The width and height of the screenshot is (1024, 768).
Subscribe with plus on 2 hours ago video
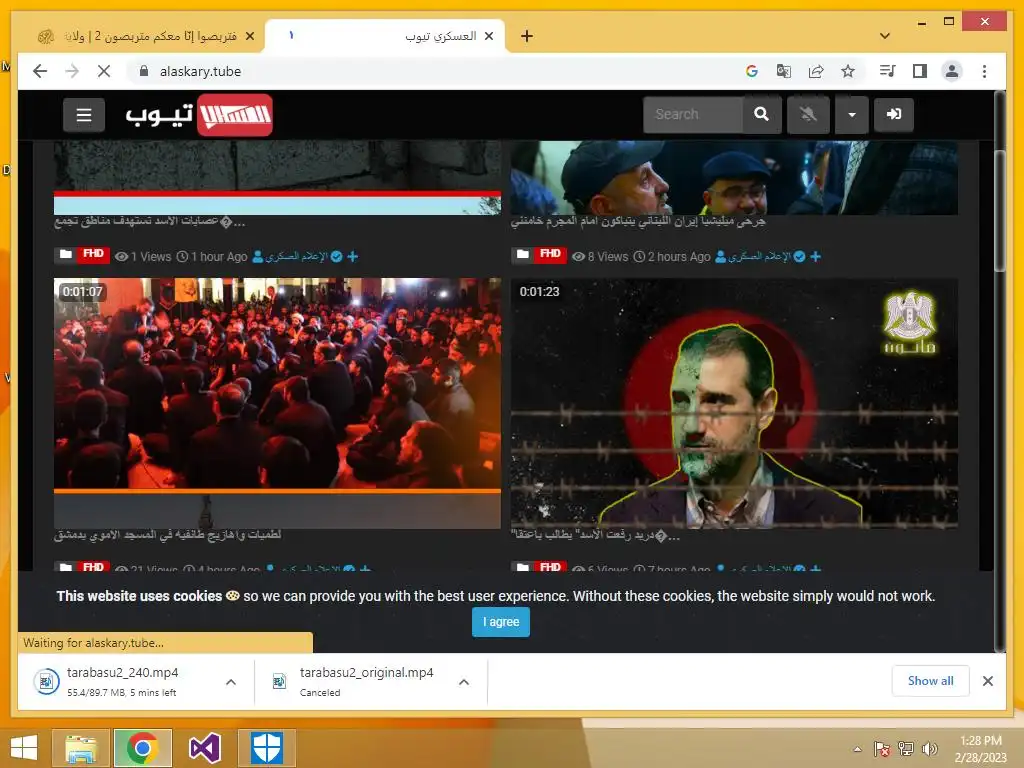click(x=816, y=257)
